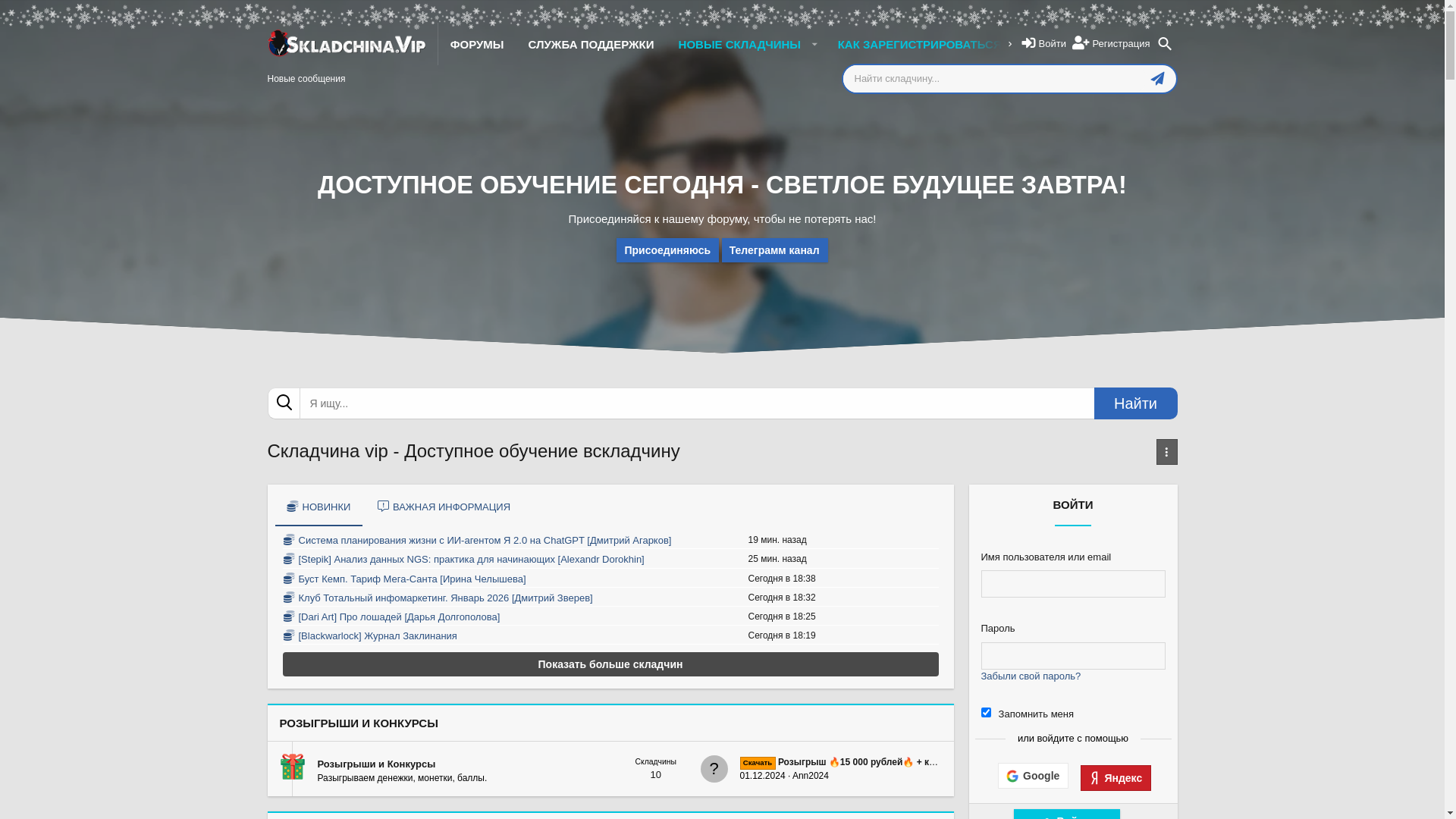Focus the Я ищу search input

click(697, 403)
